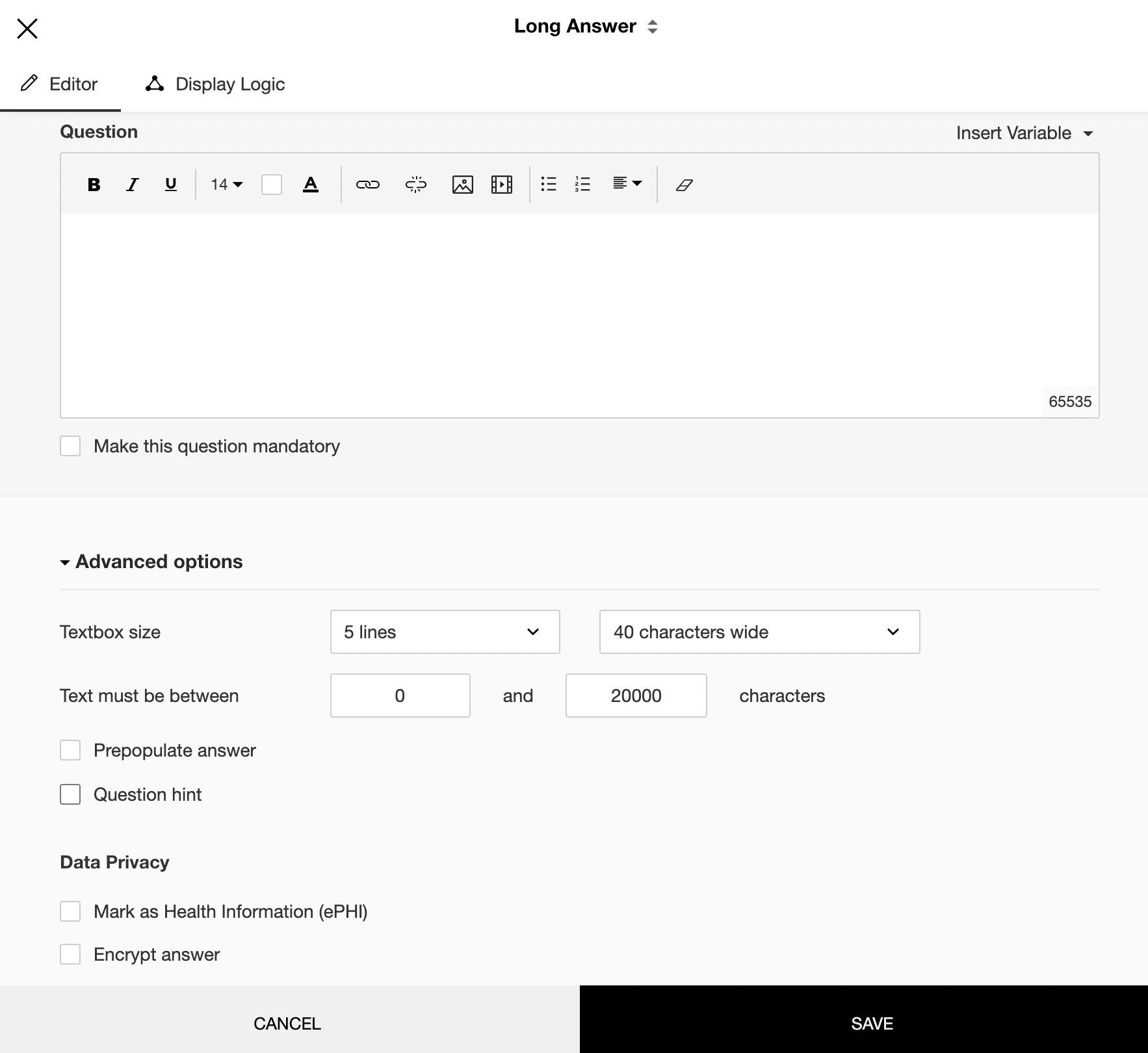Insert an image into the question
This screenshot has width=1148, height=1053.
click(463, 185)
